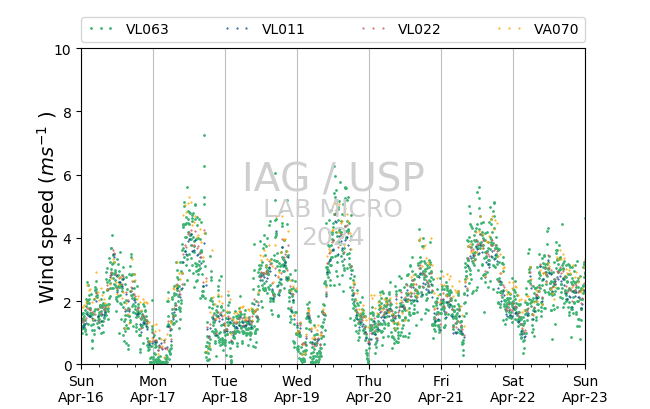
Task: Click the Wind speed y-axis title
Action: pos(46,207)
